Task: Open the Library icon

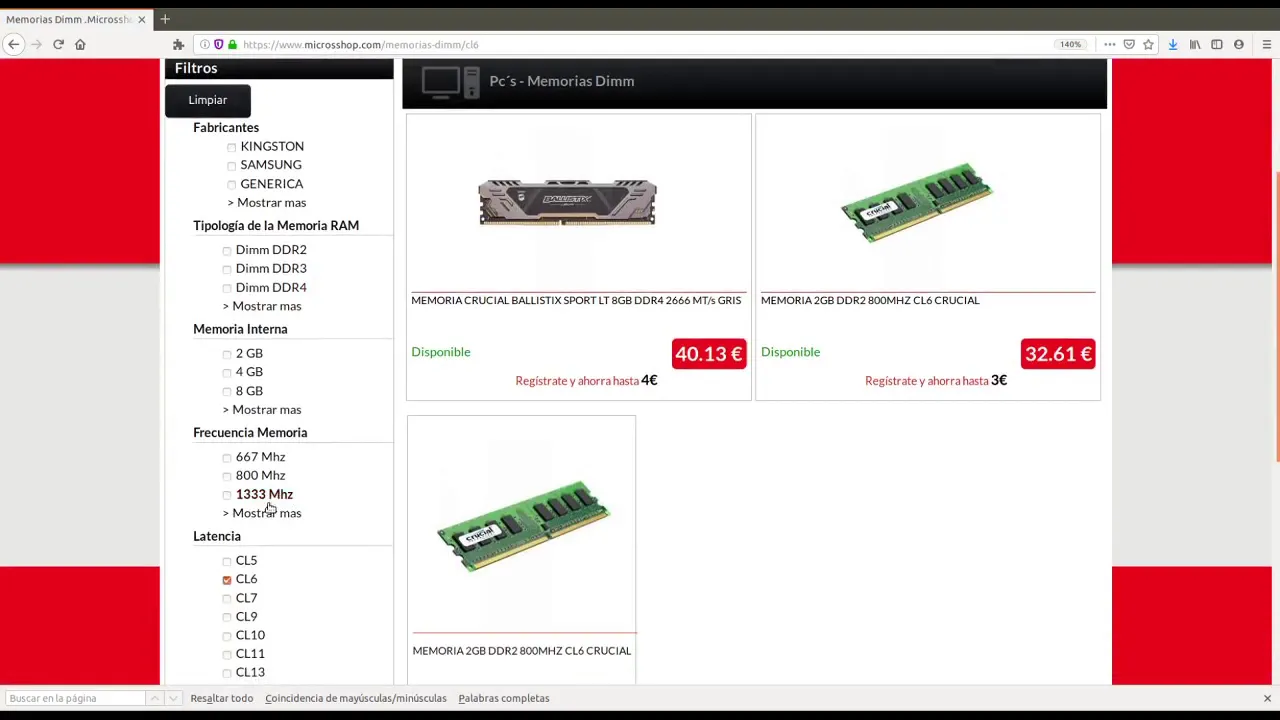Action: pos(1195,44)
